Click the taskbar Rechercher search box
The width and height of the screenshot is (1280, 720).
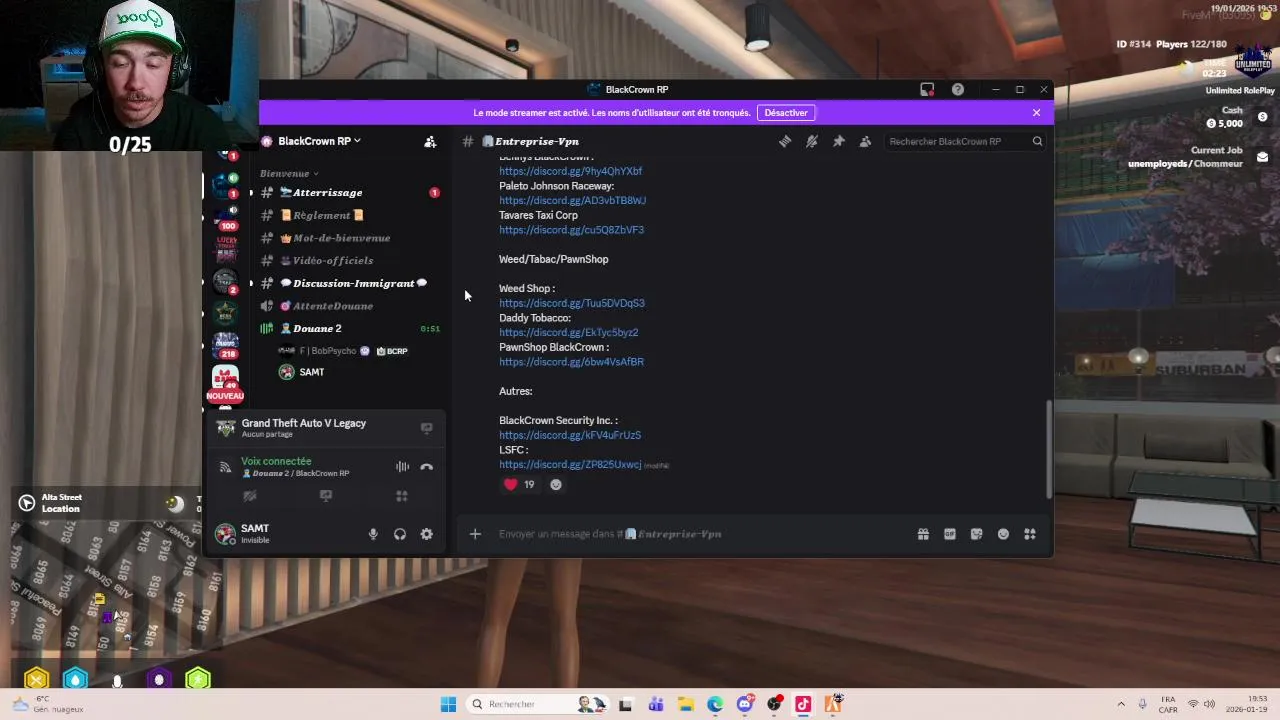pyautogui.click(x=536, y=704)
